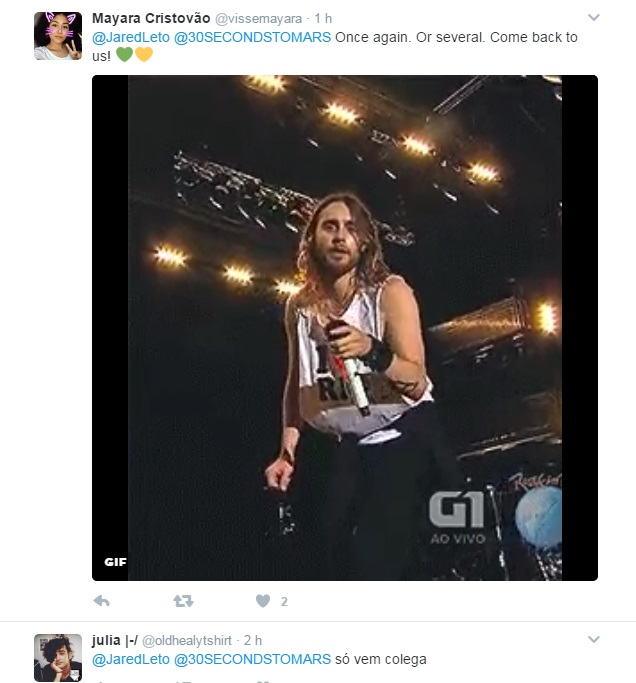Open @30SECONDSTOMARS mention in julia's tweet

tap(252, 659)
